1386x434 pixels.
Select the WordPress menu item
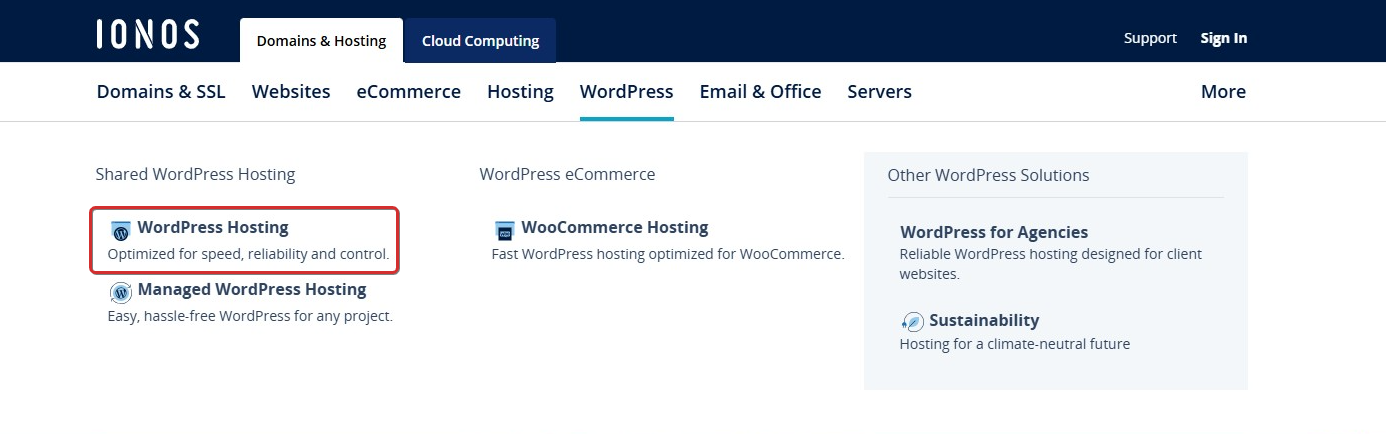[x=627, y=91]
